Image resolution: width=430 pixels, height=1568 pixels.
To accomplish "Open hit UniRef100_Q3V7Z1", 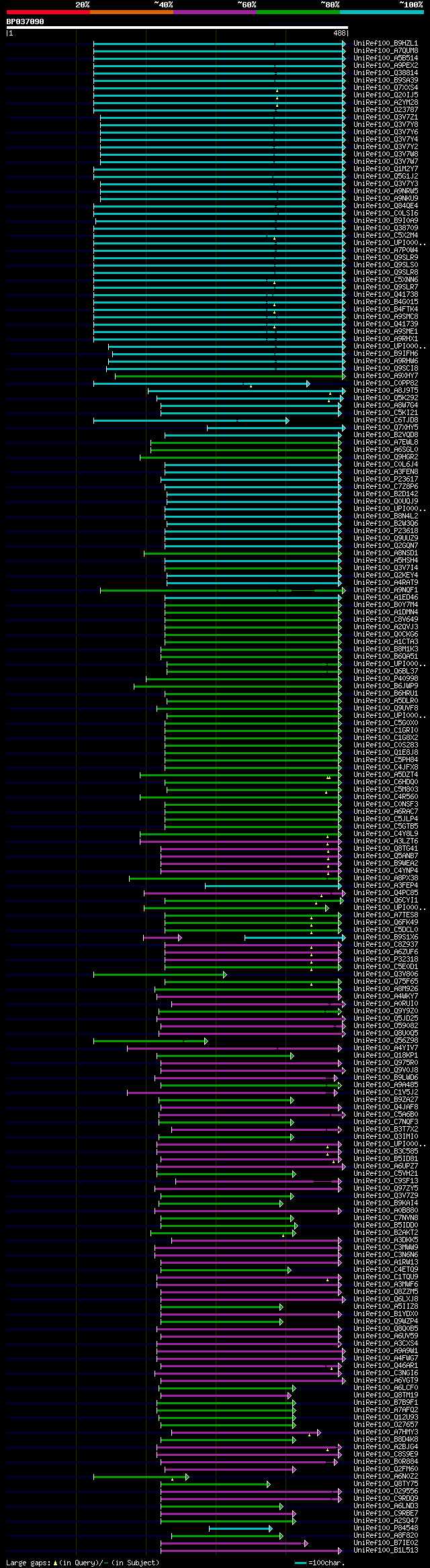I will [x=386, y=118].
